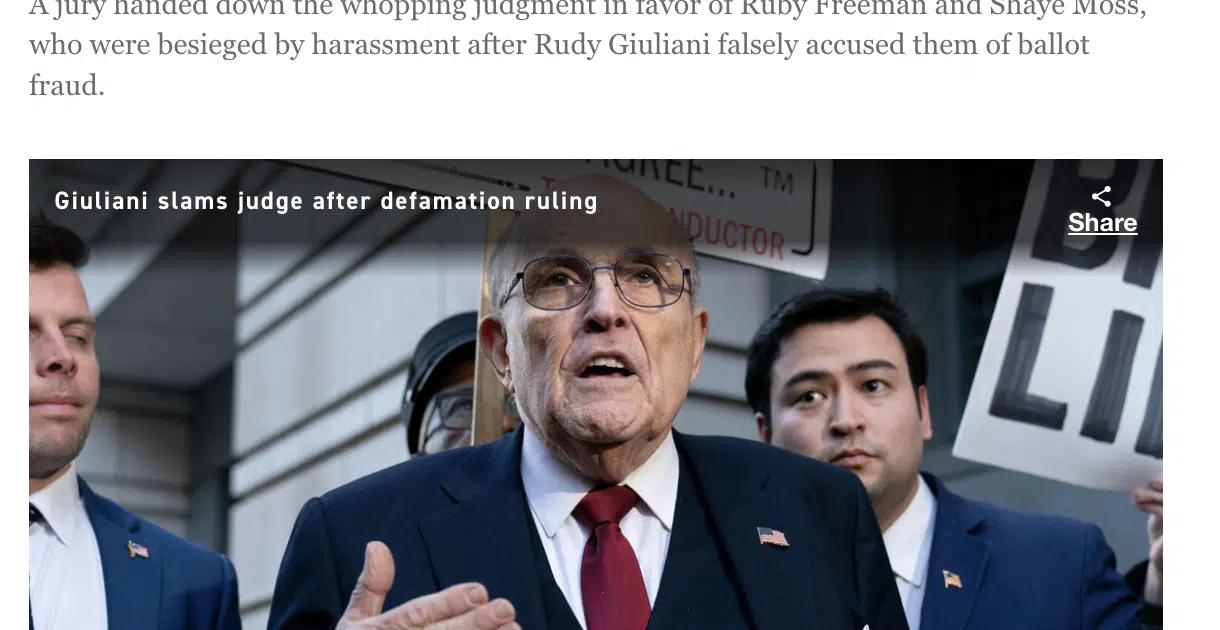Click the flag pin on the central man's lapel
The height and width of the screenshot is (630, 1220).
pos(772,537)
